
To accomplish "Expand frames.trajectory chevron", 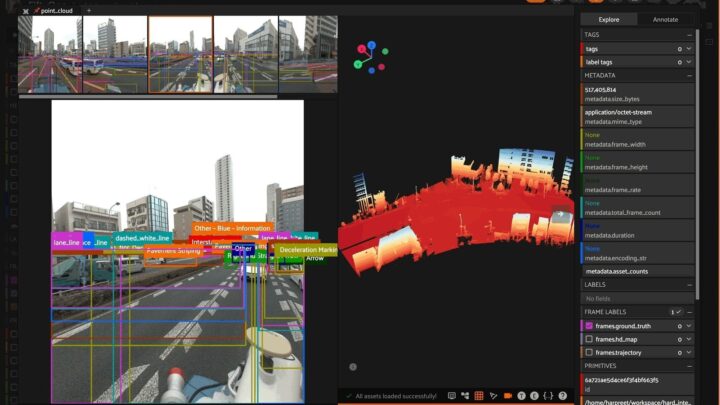I will point(689,353).
